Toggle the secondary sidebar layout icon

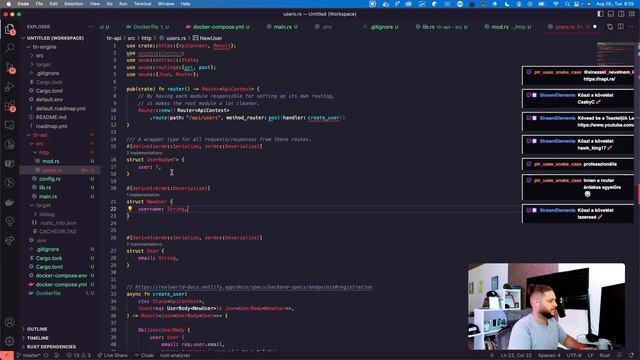click(x=621, y=14)
